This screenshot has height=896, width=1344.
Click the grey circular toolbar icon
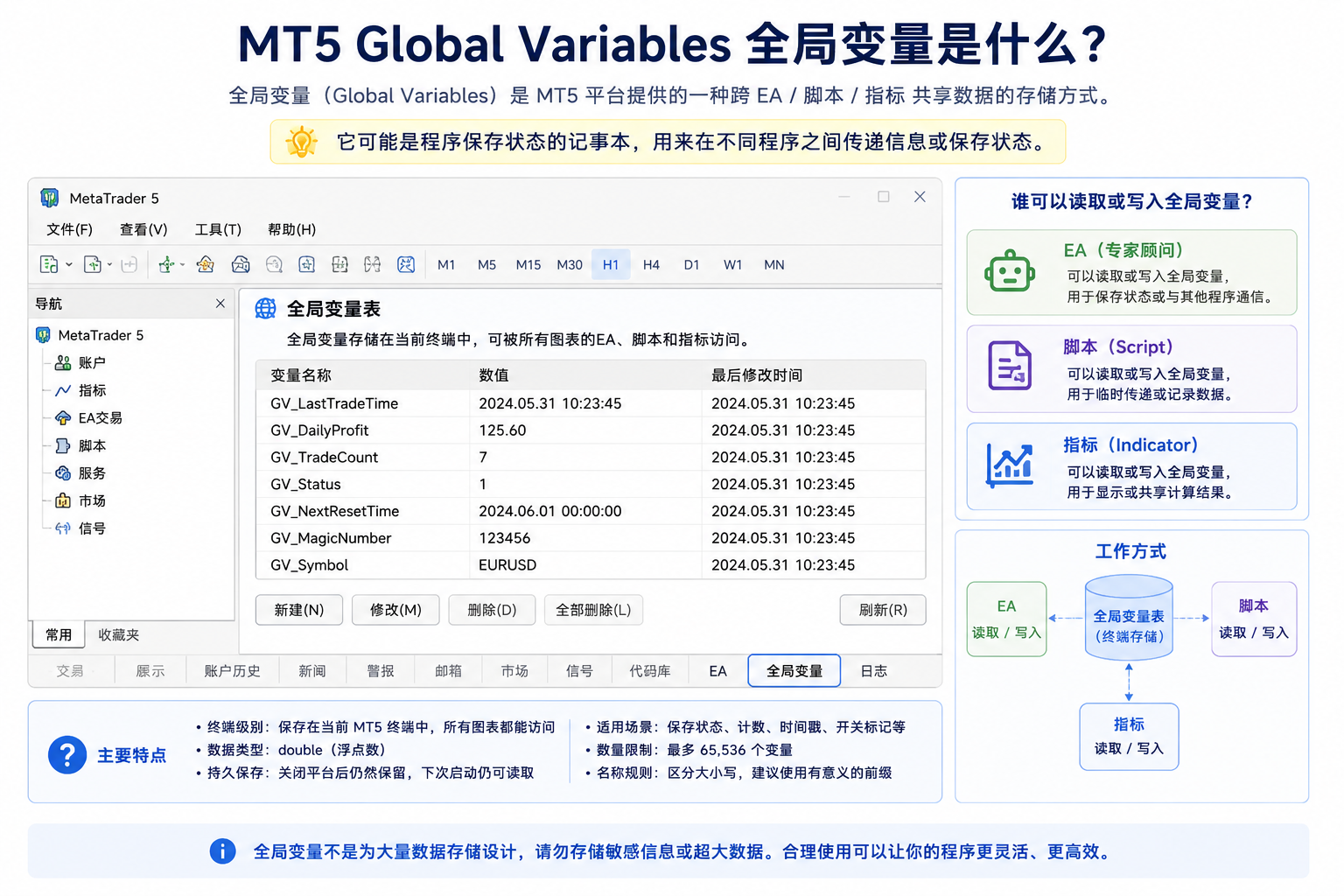[274, 264]
